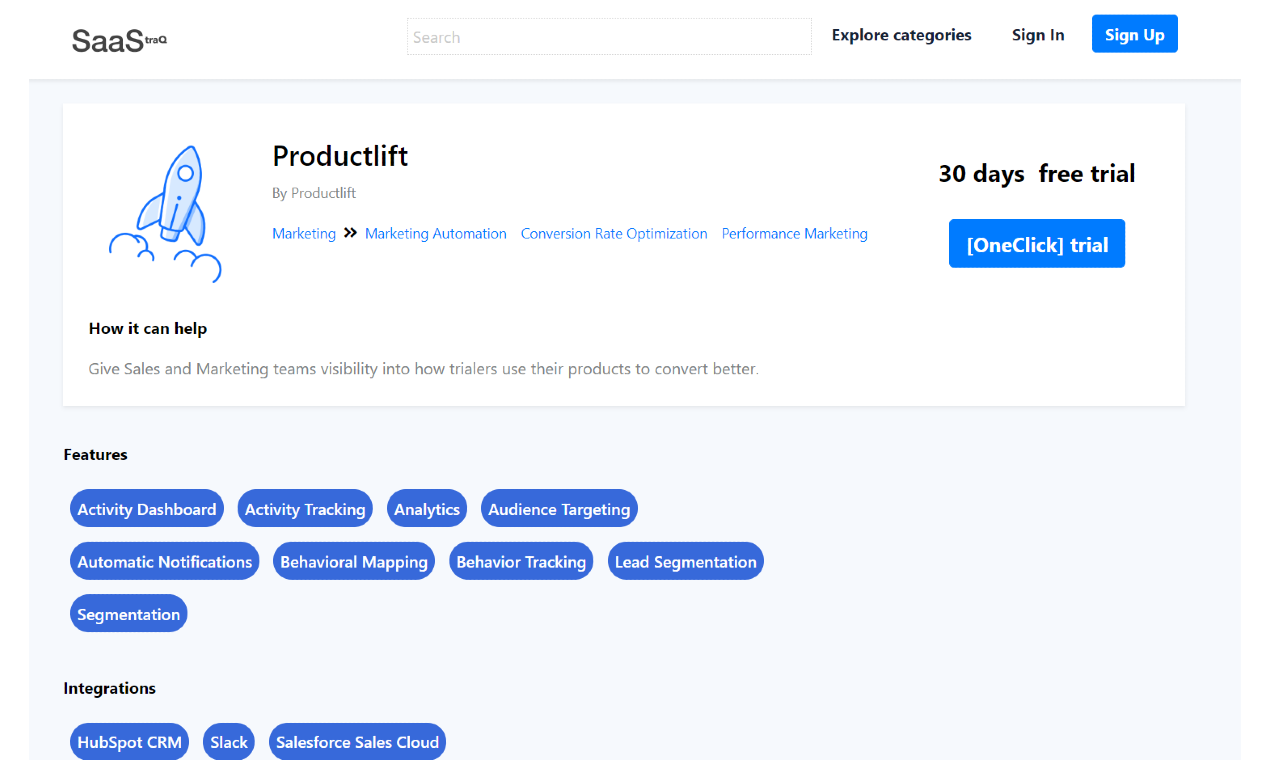
Task: Click the Integrations section heading
Action: 110,688
